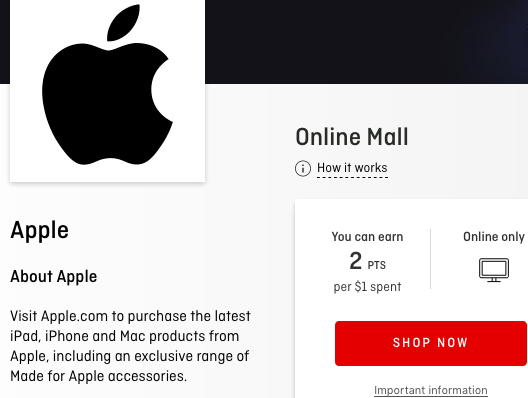Screen dimensions: 528x398
Task: Click the Made for Apple accessories line
Action: point(98,376)
